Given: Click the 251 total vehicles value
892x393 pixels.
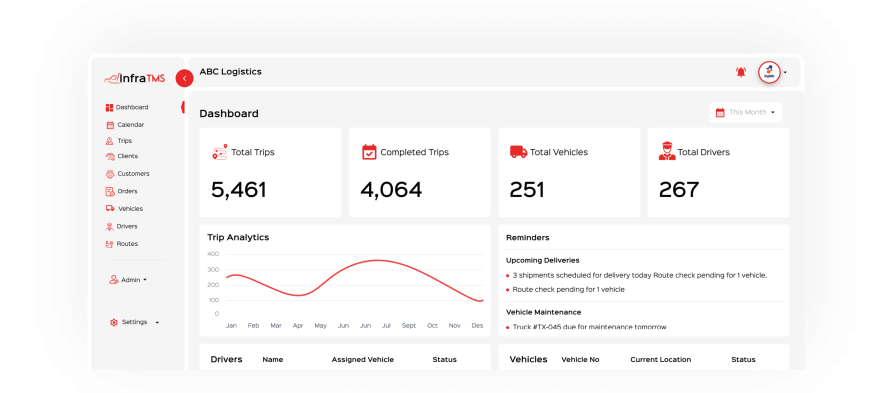Looking at the screenshot, I should [x=527, y=190].
